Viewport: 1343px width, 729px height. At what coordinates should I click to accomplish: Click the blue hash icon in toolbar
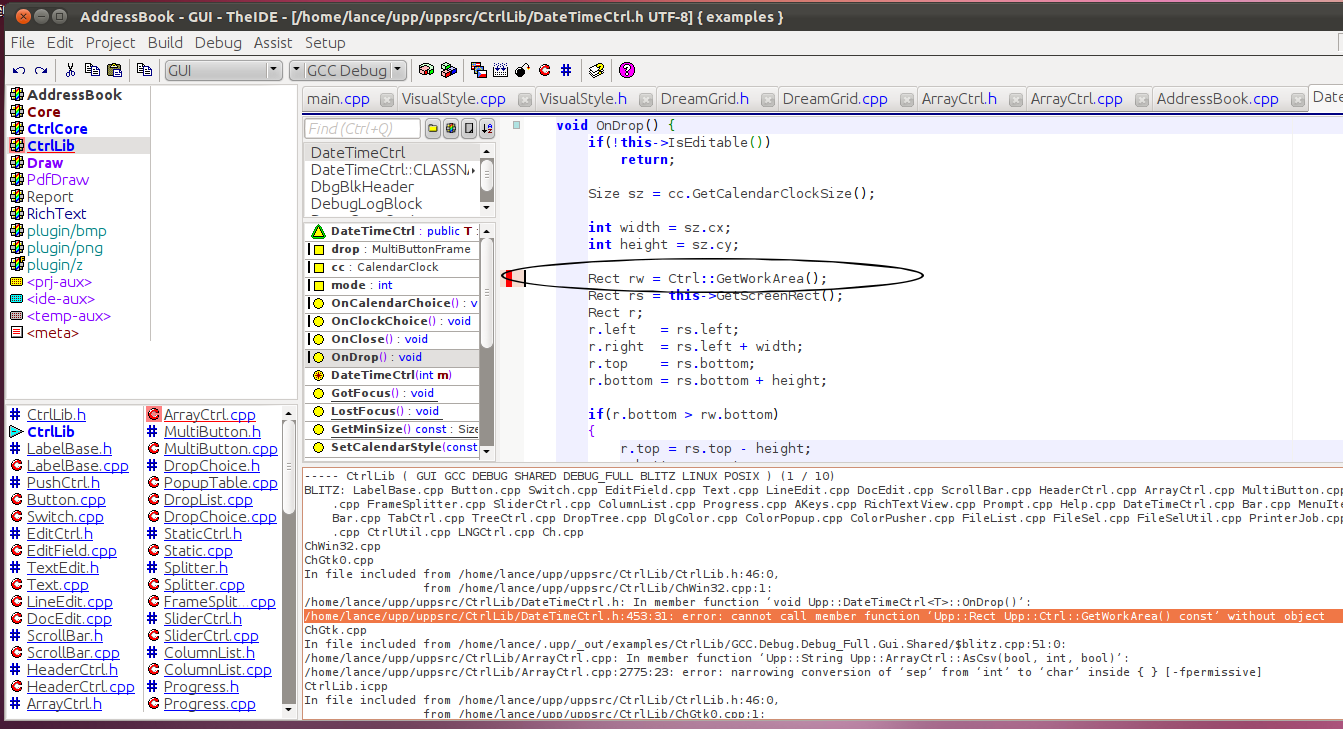tap(566, 70)
